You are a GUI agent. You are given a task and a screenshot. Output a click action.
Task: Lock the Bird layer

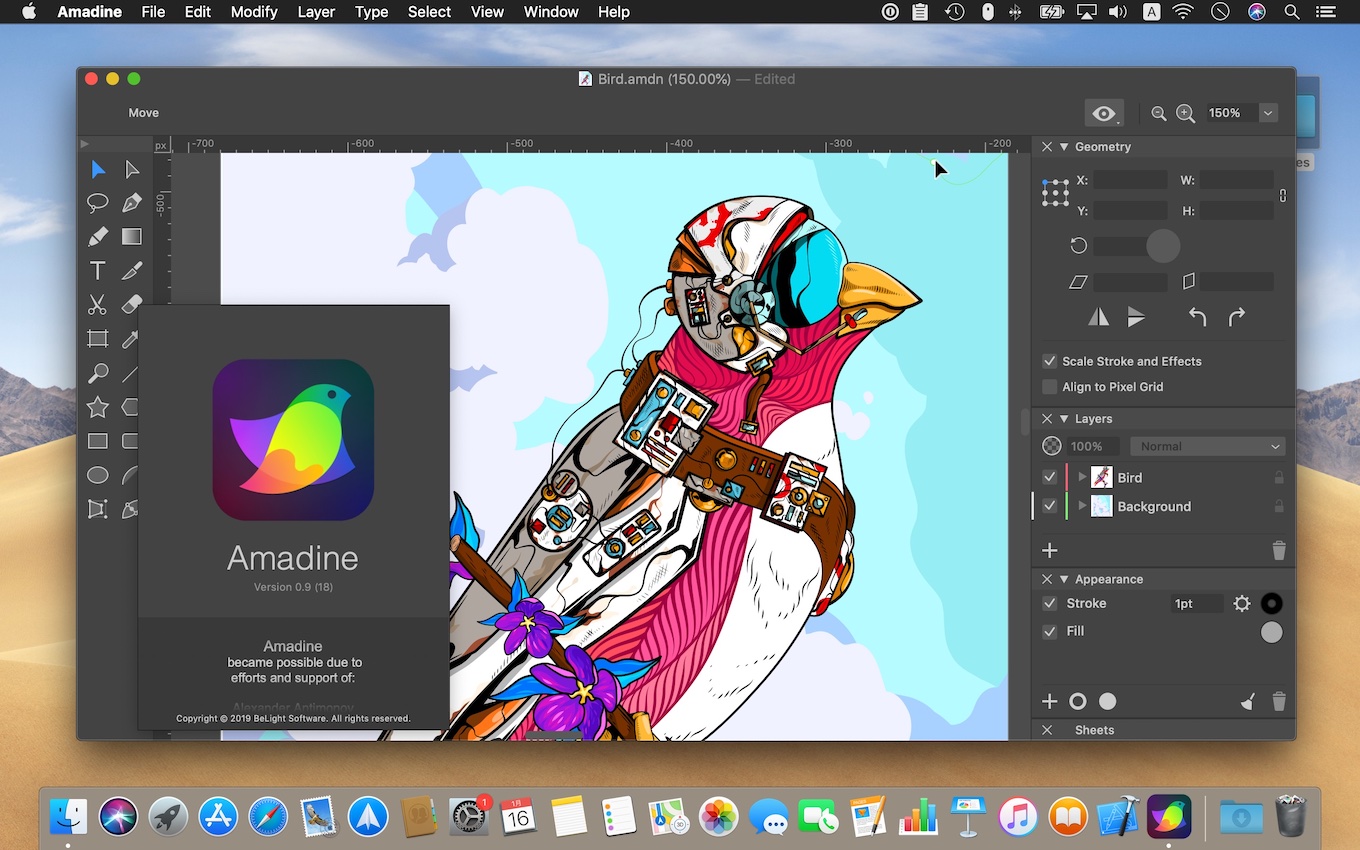(x=1279, y=477)
